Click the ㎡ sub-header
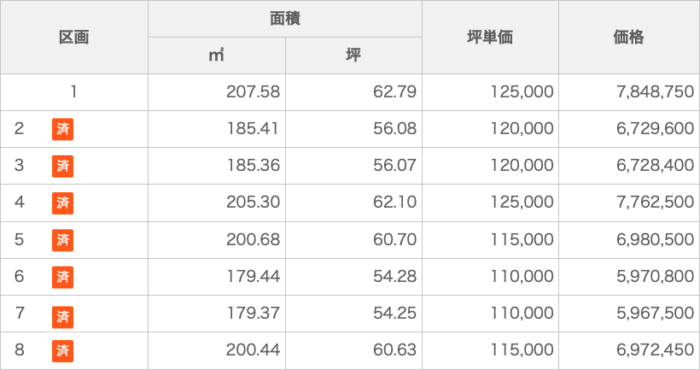The height and width of the screenshot is (370, 700). pos(217,56)
